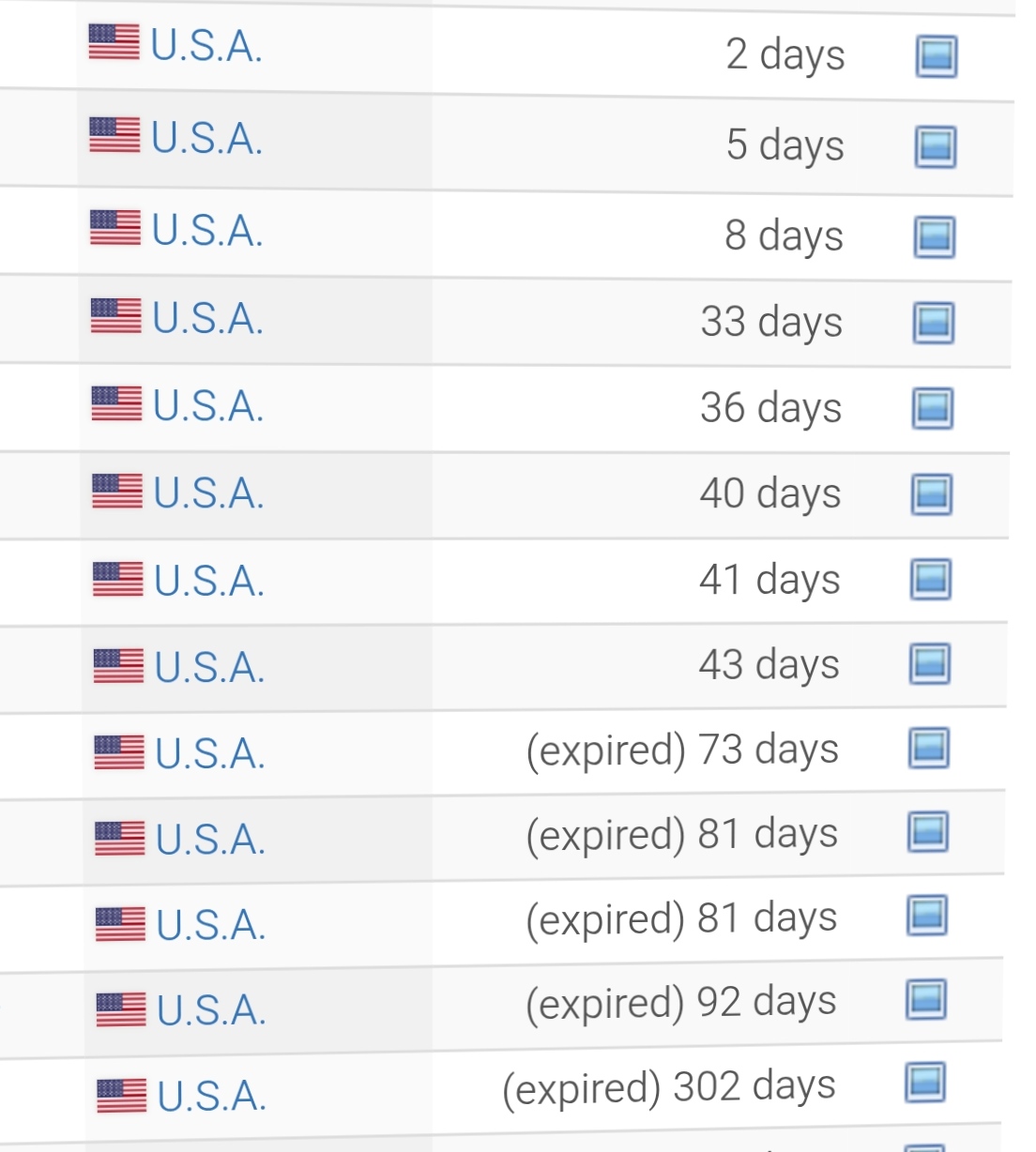
Task: Open the screen icon for expired 92 days
Action: pyautogui.click(x=925, y=999)
